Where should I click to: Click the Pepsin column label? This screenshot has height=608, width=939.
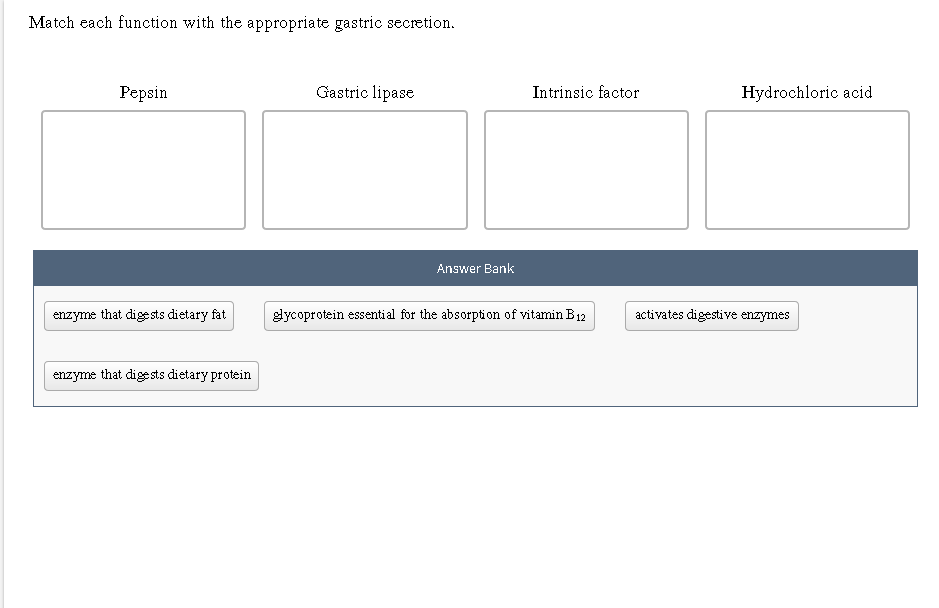point(143,92)
